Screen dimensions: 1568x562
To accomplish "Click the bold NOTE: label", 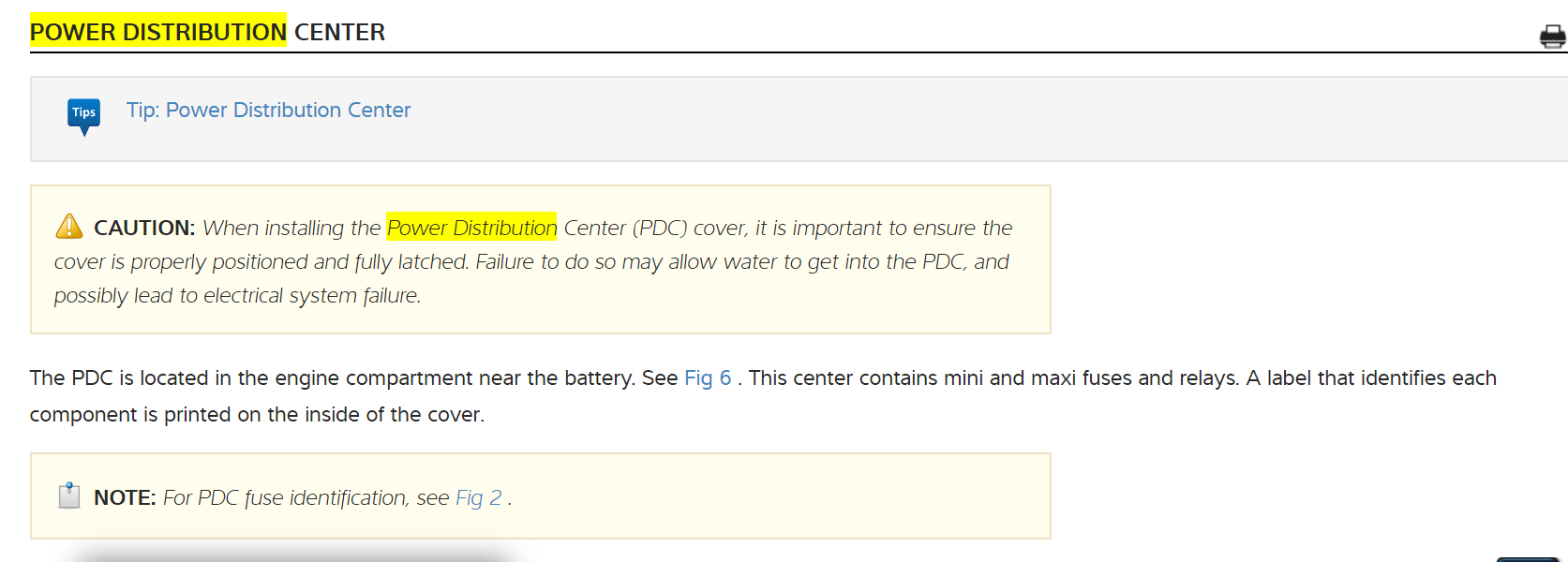I will coord(125,498).
